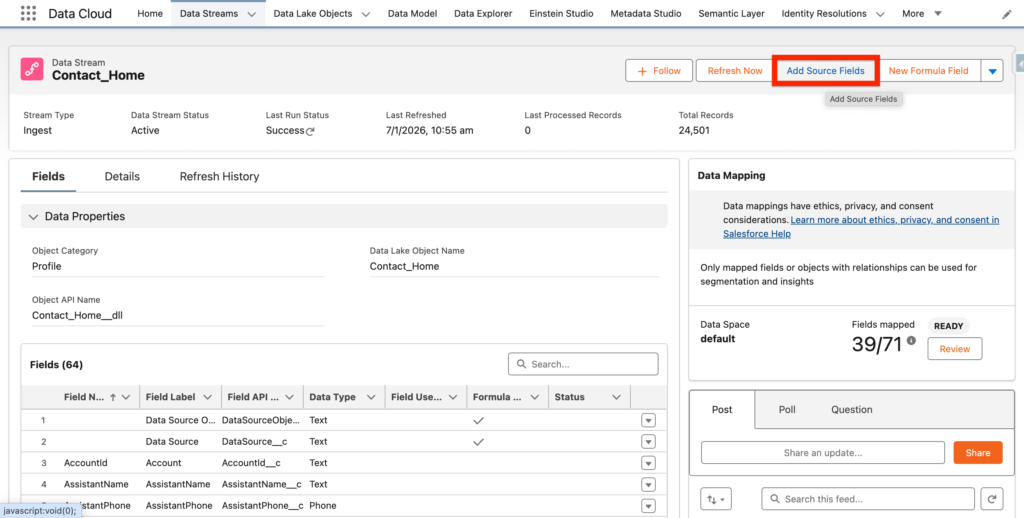Expand more actions beside New Formula Field
The image size is (1024, 518).
(991, 71)
